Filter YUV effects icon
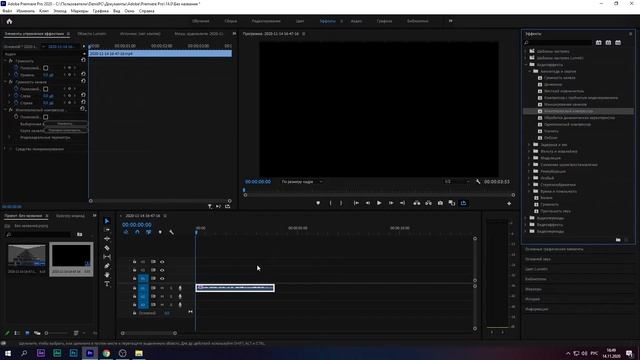 coord(618,42)
